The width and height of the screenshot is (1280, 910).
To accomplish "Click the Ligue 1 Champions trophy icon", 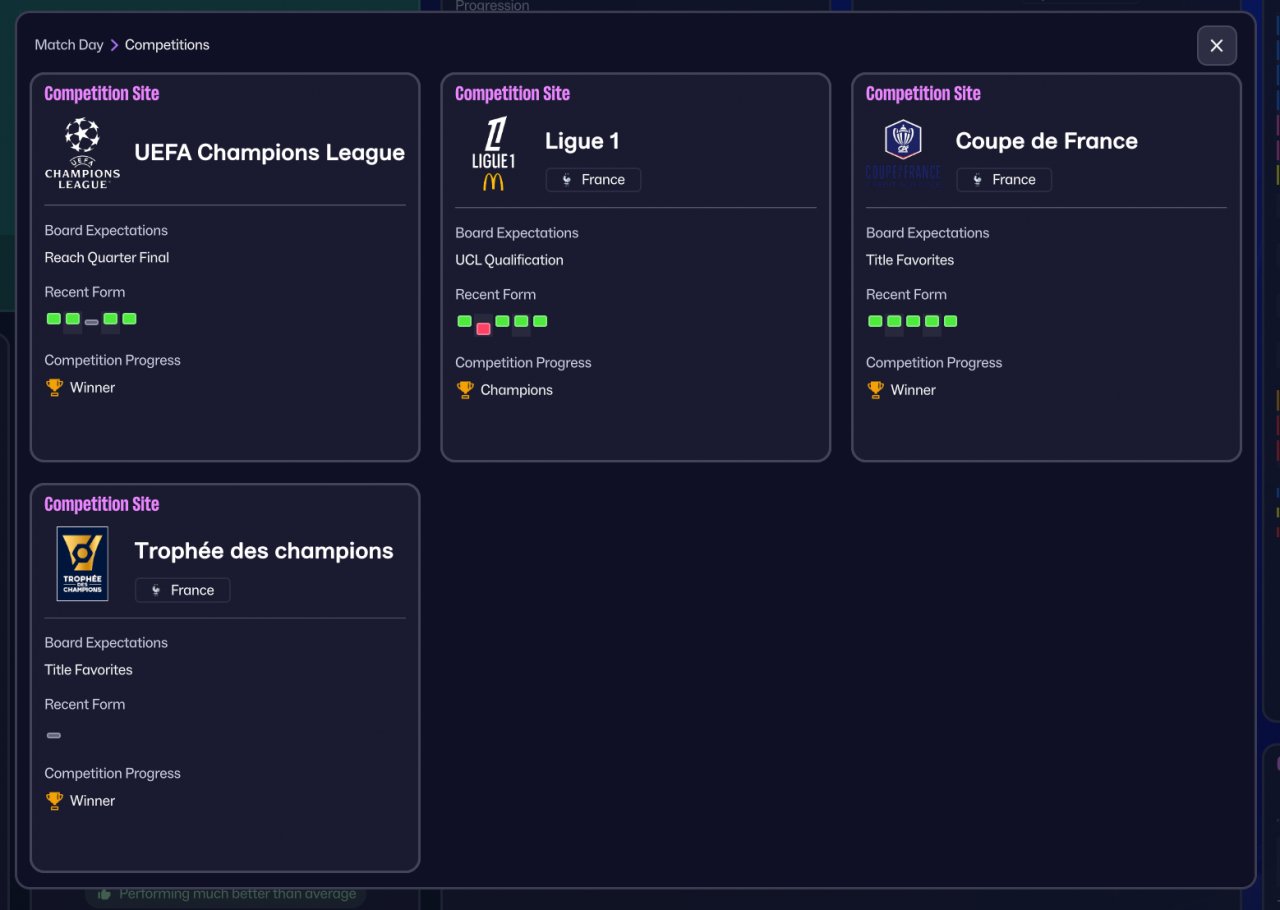I will (x=465, y=390).
